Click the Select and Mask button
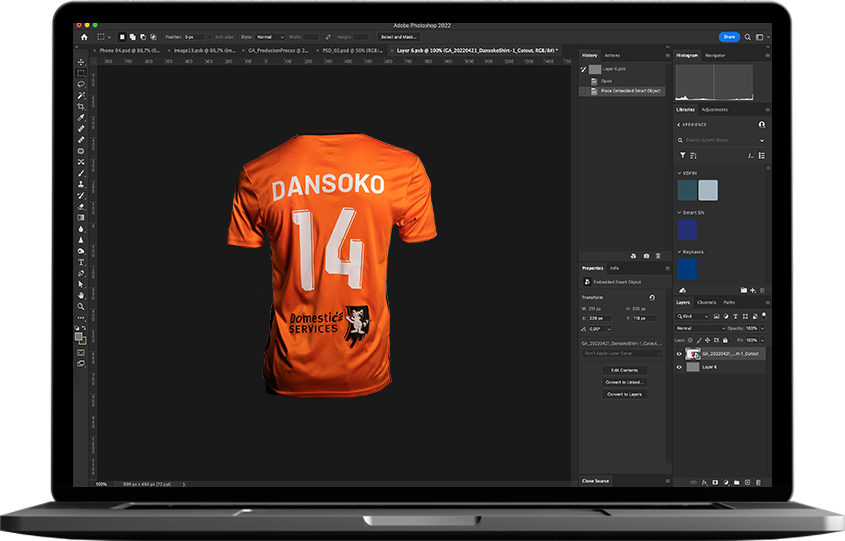This screenshot has width=845, height=541. [x=398, y=37]
